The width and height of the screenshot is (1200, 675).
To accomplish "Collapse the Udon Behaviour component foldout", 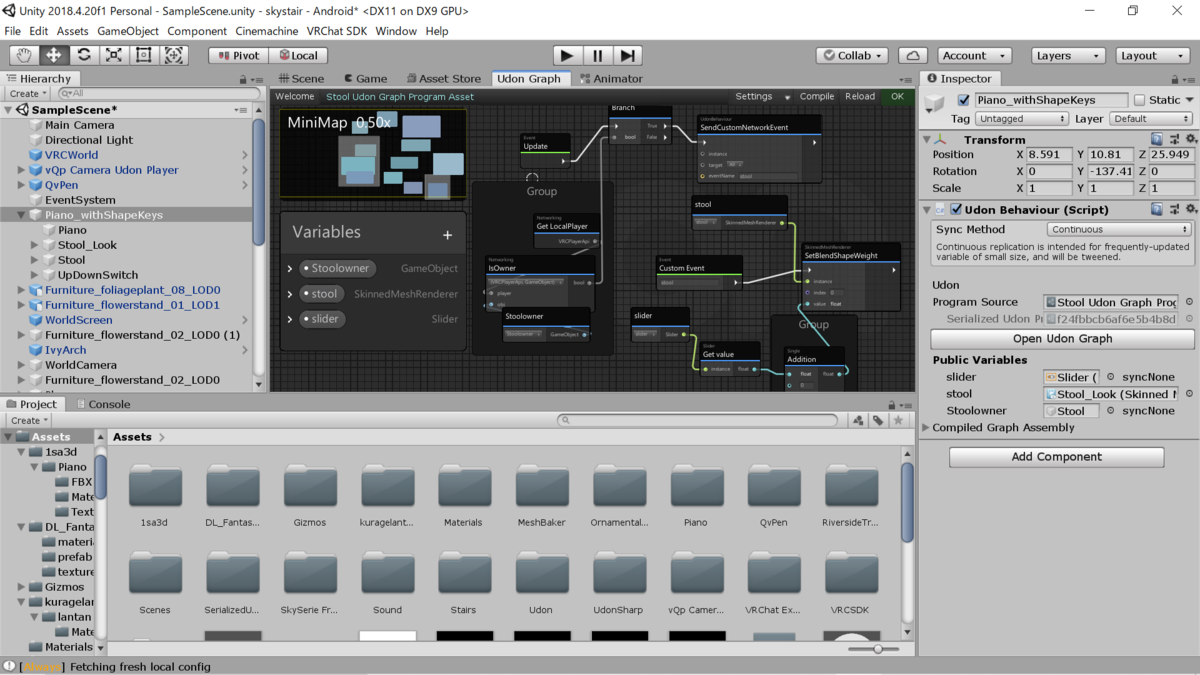I will [x=927, y=209].
